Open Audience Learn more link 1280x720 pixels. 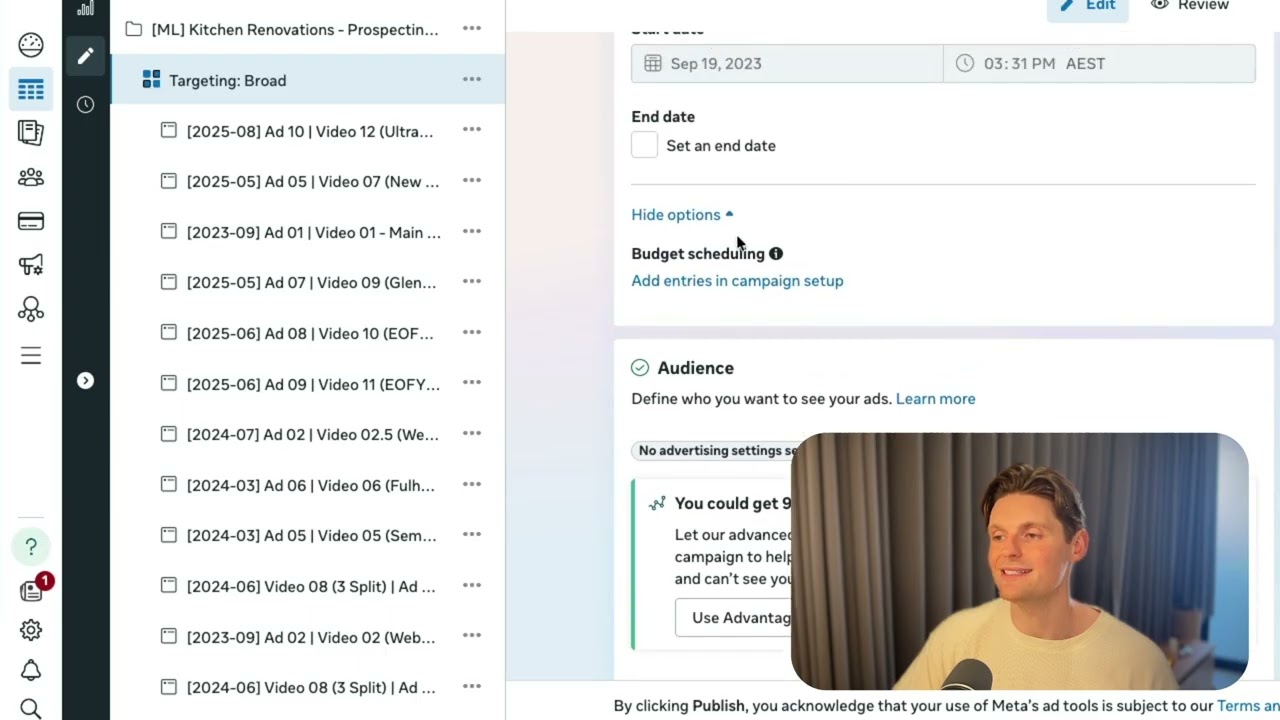coord(935,398)
